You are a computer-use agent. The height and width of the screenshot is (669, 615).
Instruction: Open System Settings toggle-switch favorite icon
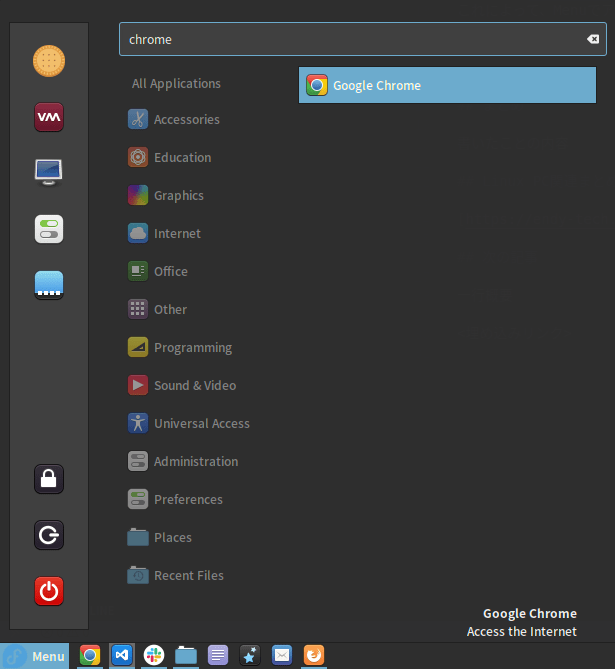click(49, 229)
